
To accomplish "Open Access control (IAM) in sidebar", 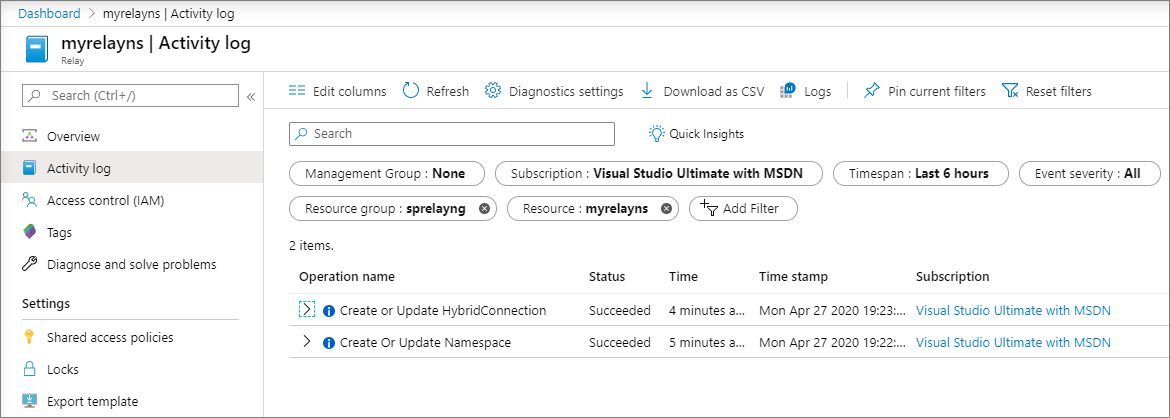I will (x=105, y=200).
